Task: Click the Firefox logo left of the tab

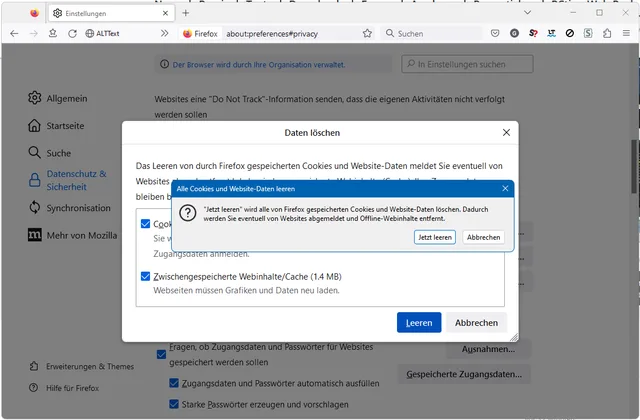Action: tap(34, 13)
